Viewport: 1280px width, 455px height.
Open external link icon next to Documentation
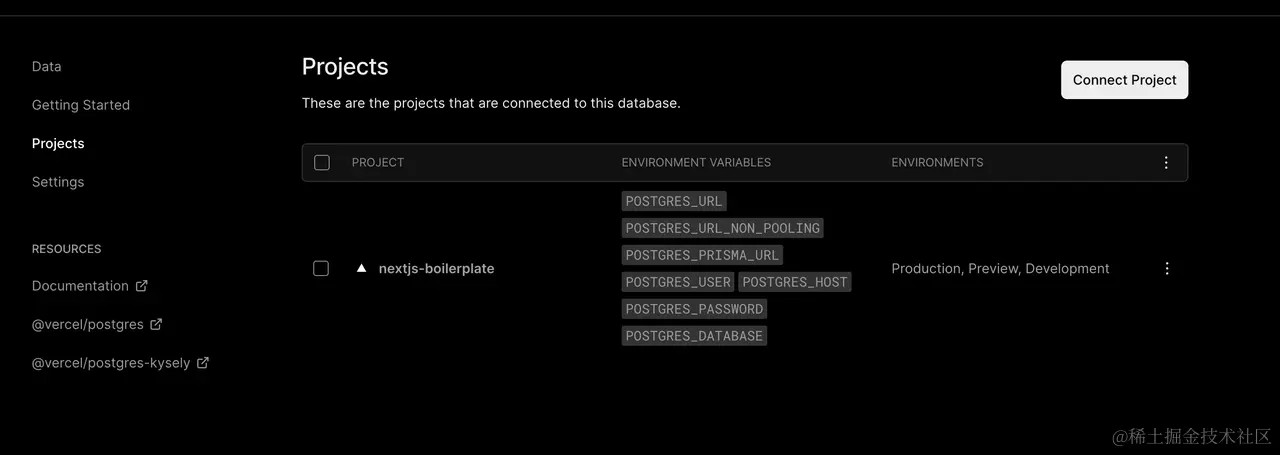coord(142,286)
